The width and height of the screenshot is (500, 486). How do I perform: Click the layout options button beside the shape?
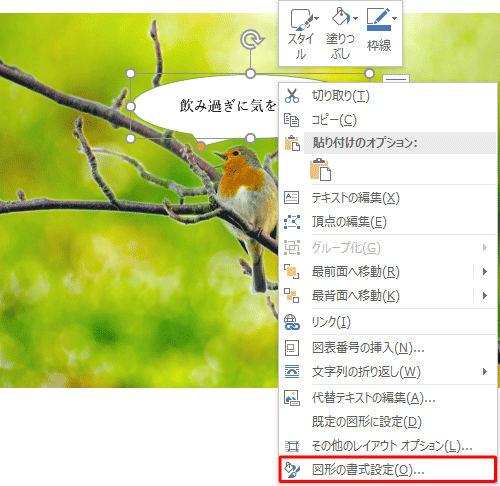[x=396, y=79]
